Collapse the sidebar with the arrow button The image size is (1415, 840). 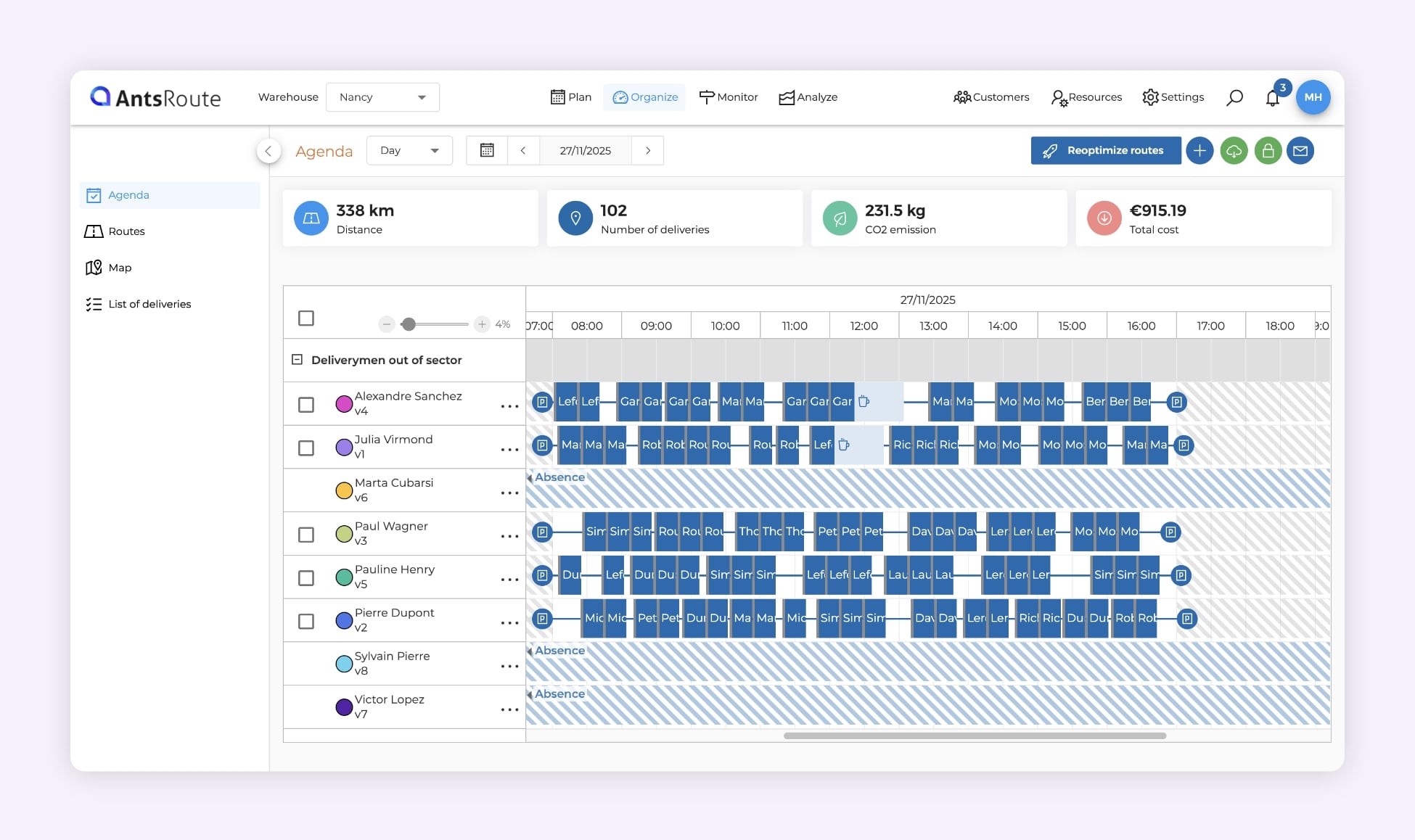click(x=268, y=151)
